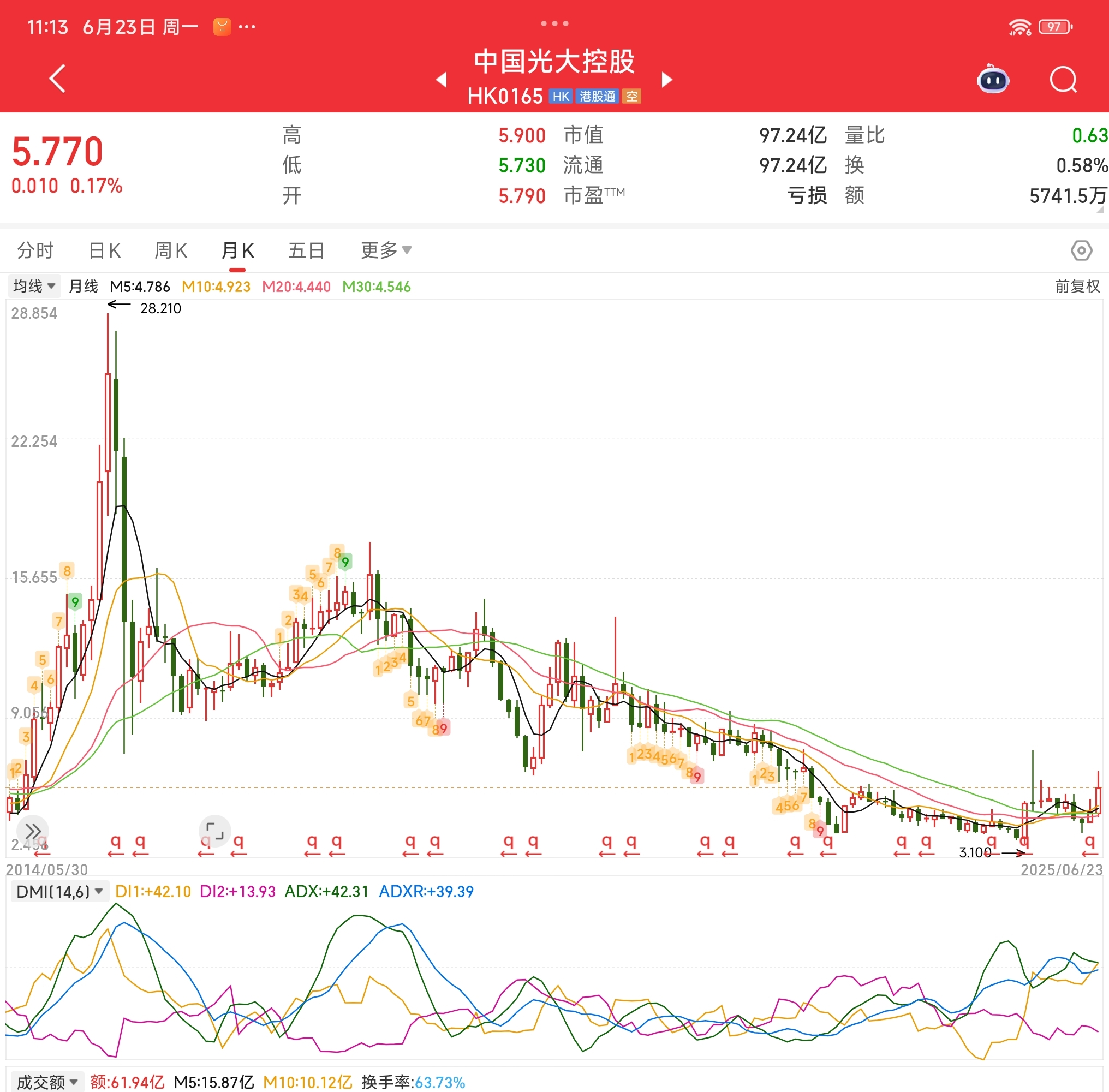Tap the ADXR:+39.39 value
Image resolution: width=1109 pixels, height=1092 pixels.
coord(426,891)
